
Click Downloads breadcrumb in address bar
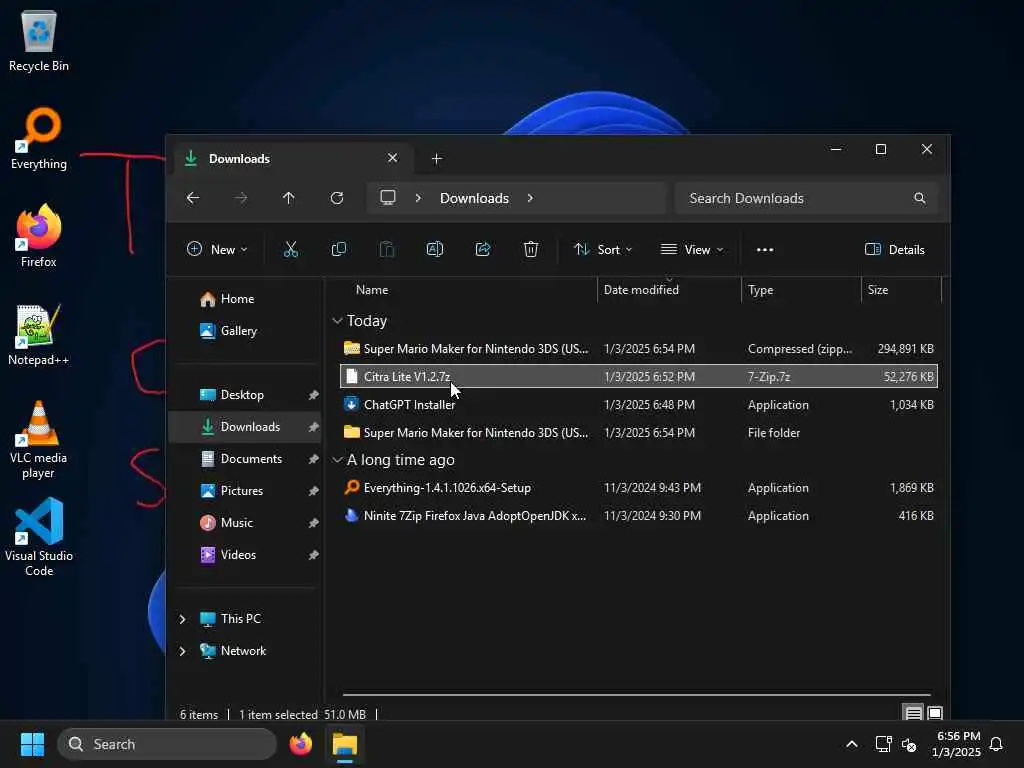click(x=474, y=198)
